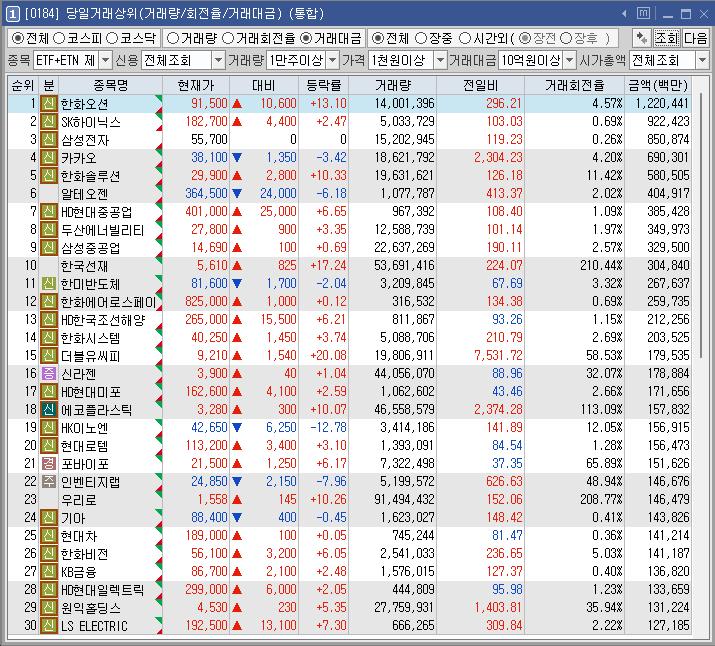Select the 시간외 session radio button
This screenshot has height=646, width=715.
coord(465,38)
